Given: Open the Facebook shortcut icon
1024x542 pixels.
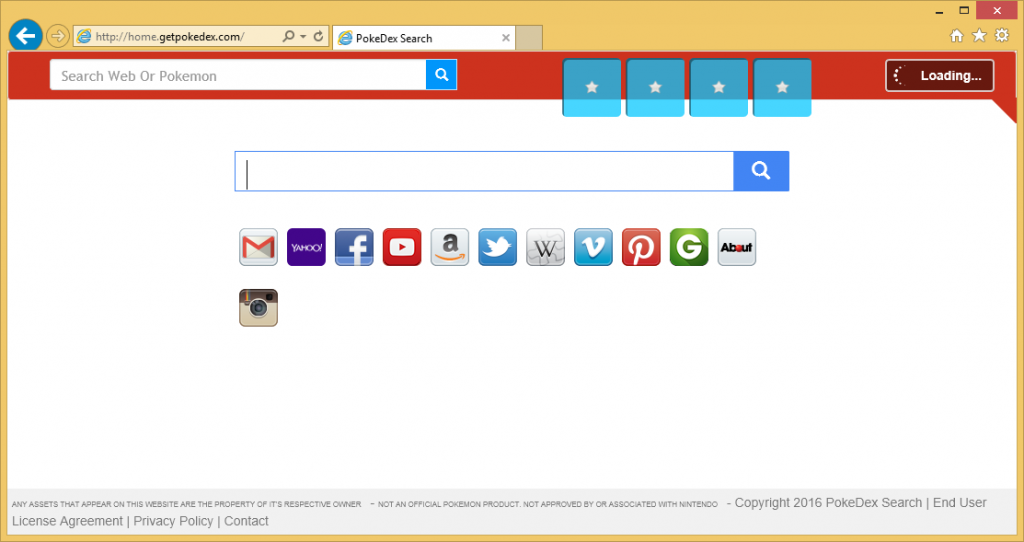Looking at the screenshot, I should 354,247.
